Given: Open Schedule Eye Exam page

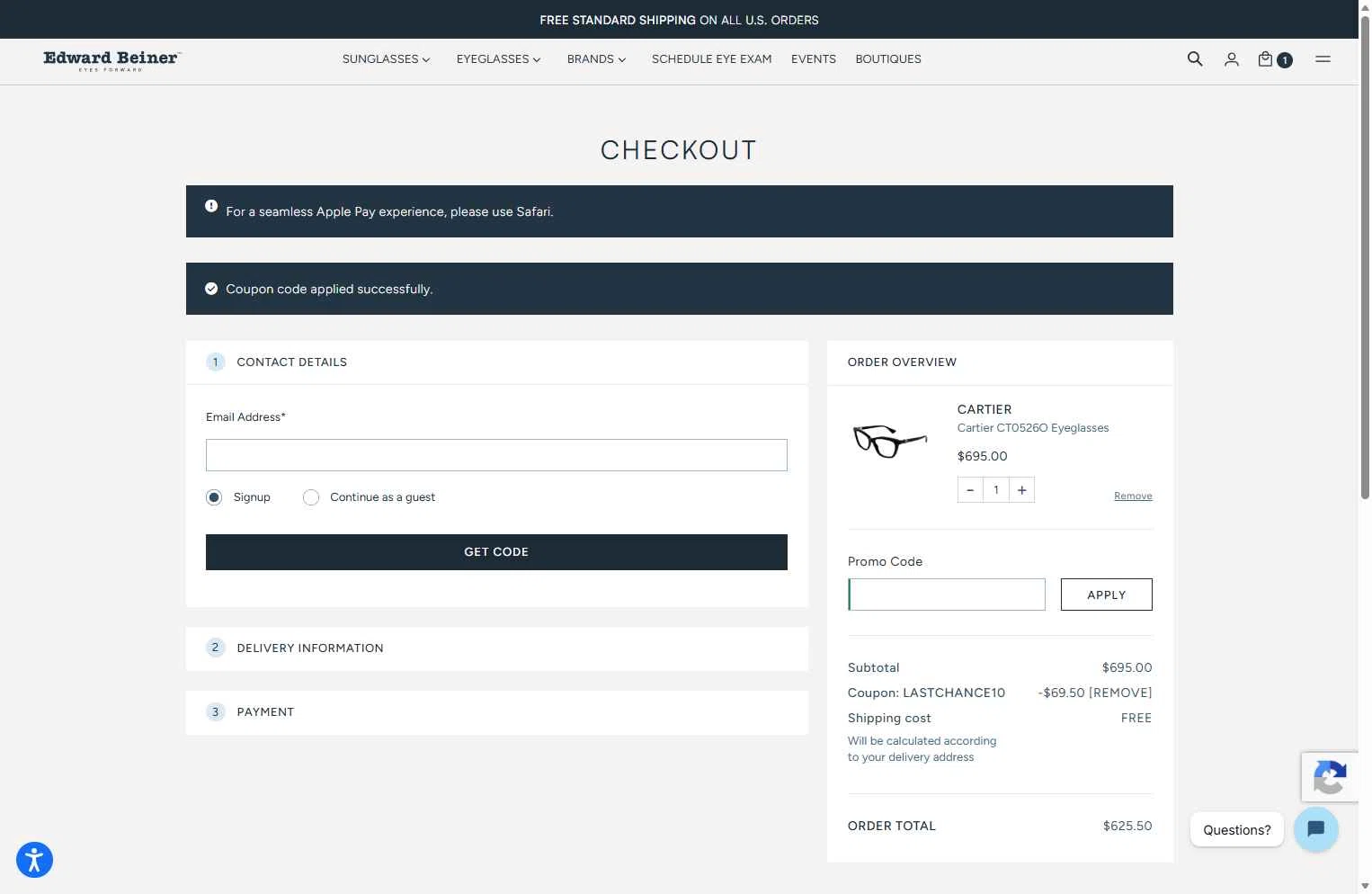Looking at the screenshot, I should click(711, 59).
